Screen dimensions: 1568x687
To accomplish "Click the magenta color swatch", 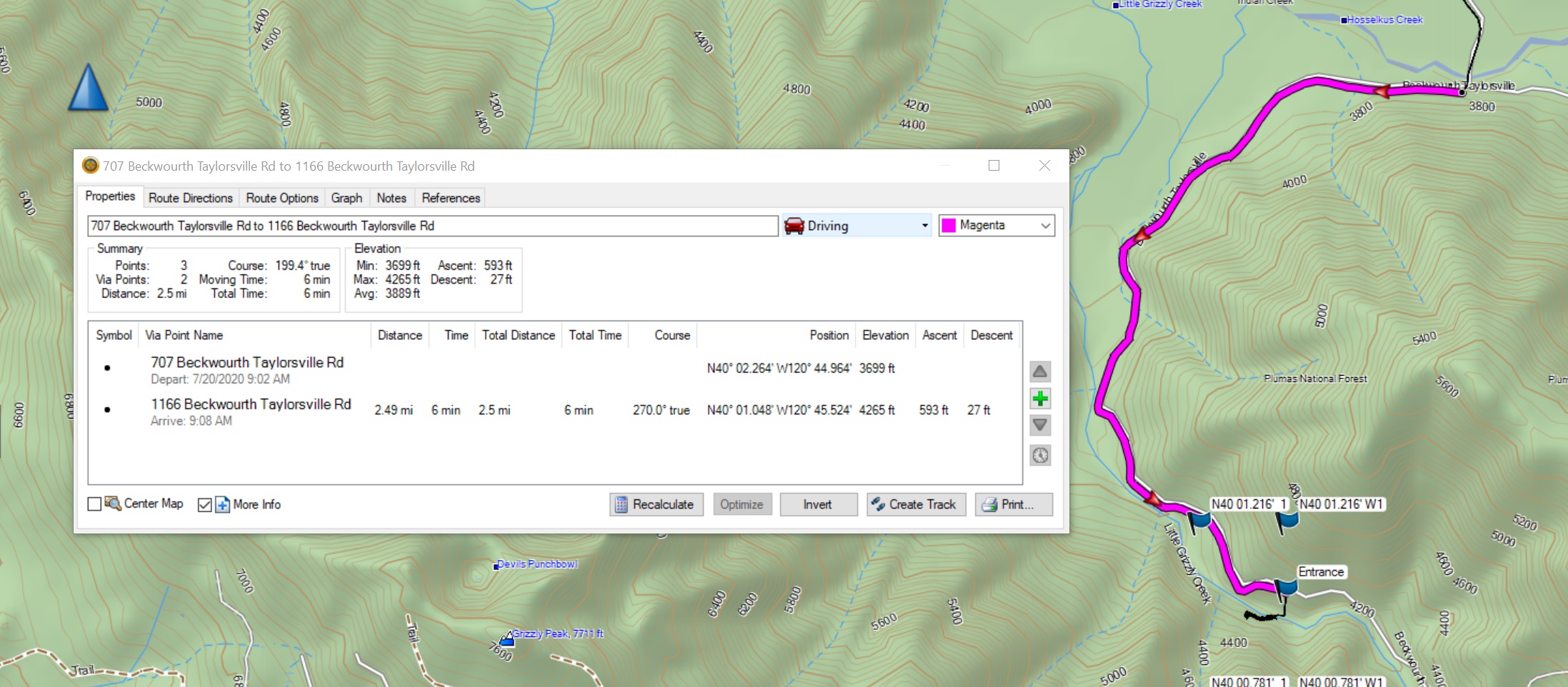I will [949, 226].
